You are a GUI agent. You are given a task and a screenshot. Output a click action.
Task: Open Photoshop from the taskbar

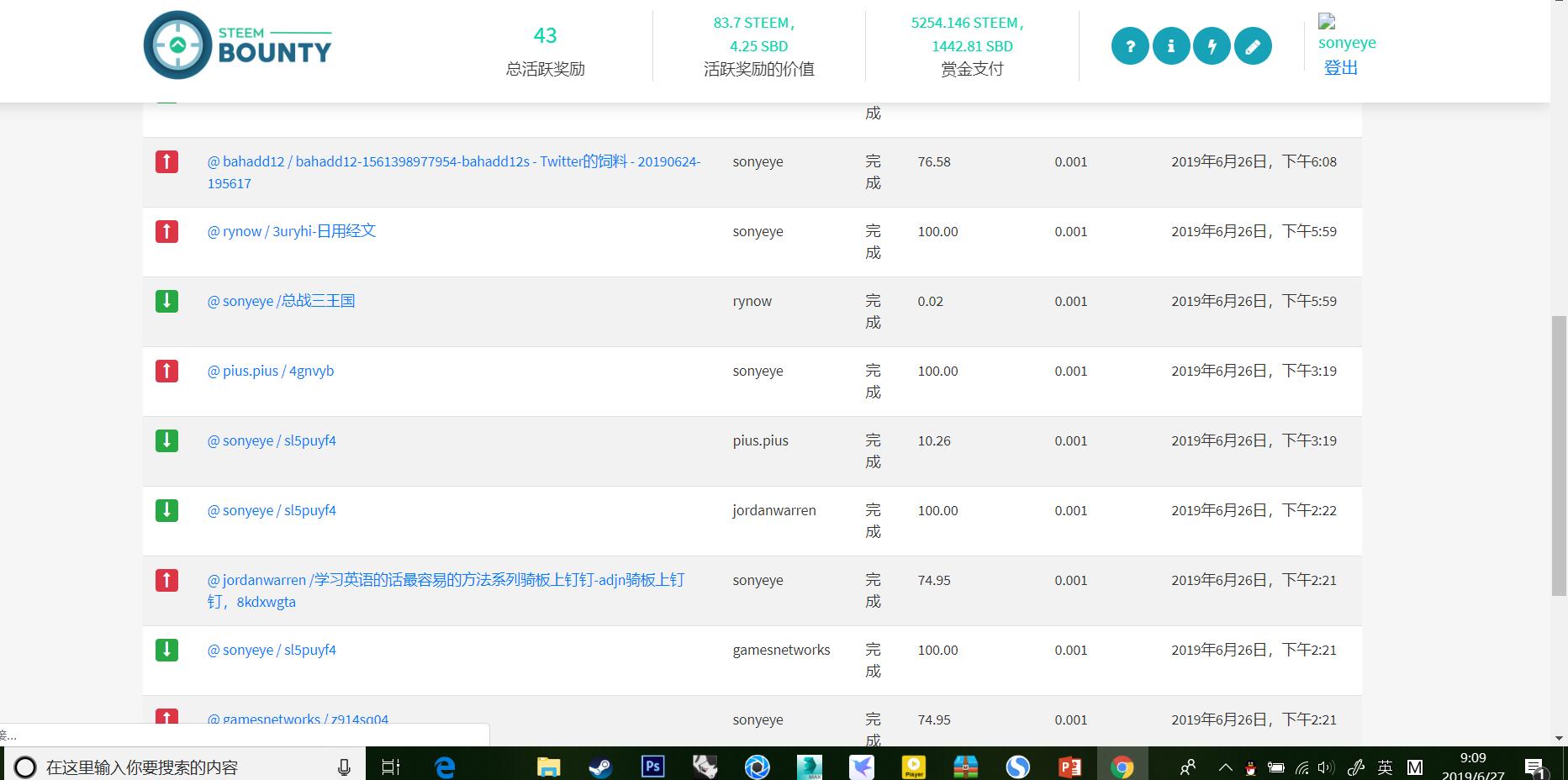652,767
